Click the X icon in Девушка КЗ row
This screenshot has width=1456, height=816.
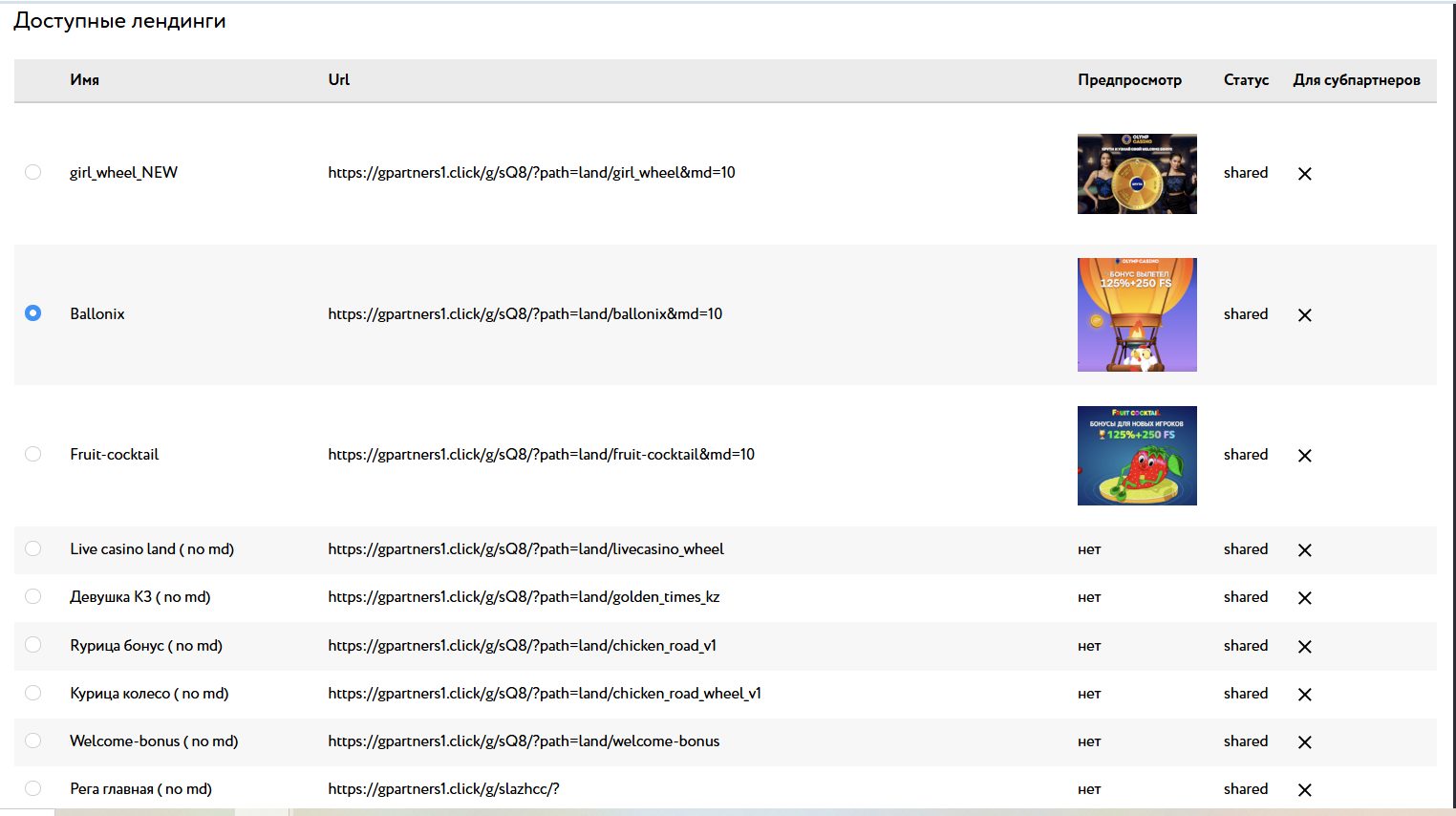pyautogui.click(x=1304, y=598)
